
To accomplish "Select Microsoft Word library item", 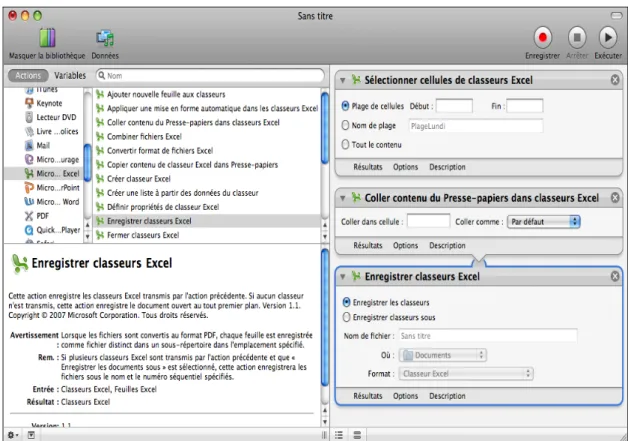I will (x=52, y=201).
